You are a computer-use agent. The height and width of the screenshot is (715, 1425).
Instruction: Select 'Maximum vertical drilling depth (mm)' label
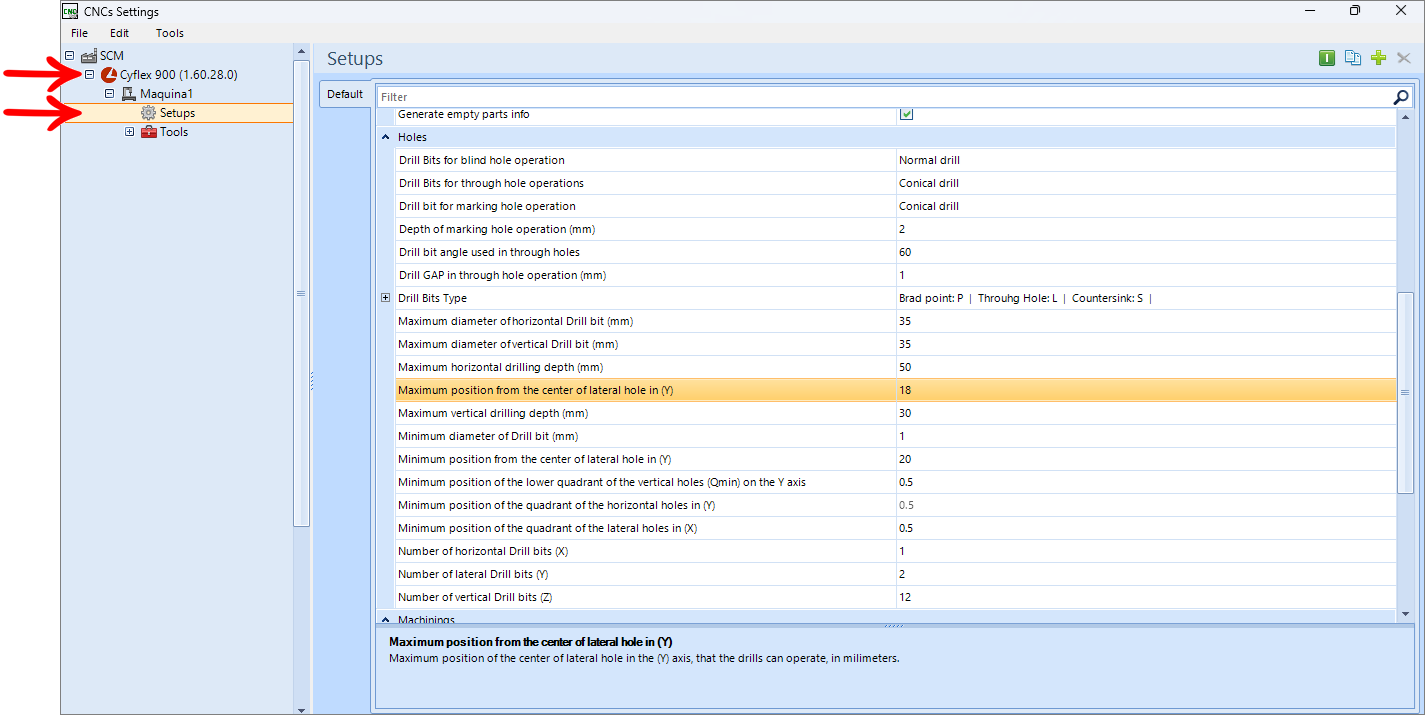pos(493,413)
